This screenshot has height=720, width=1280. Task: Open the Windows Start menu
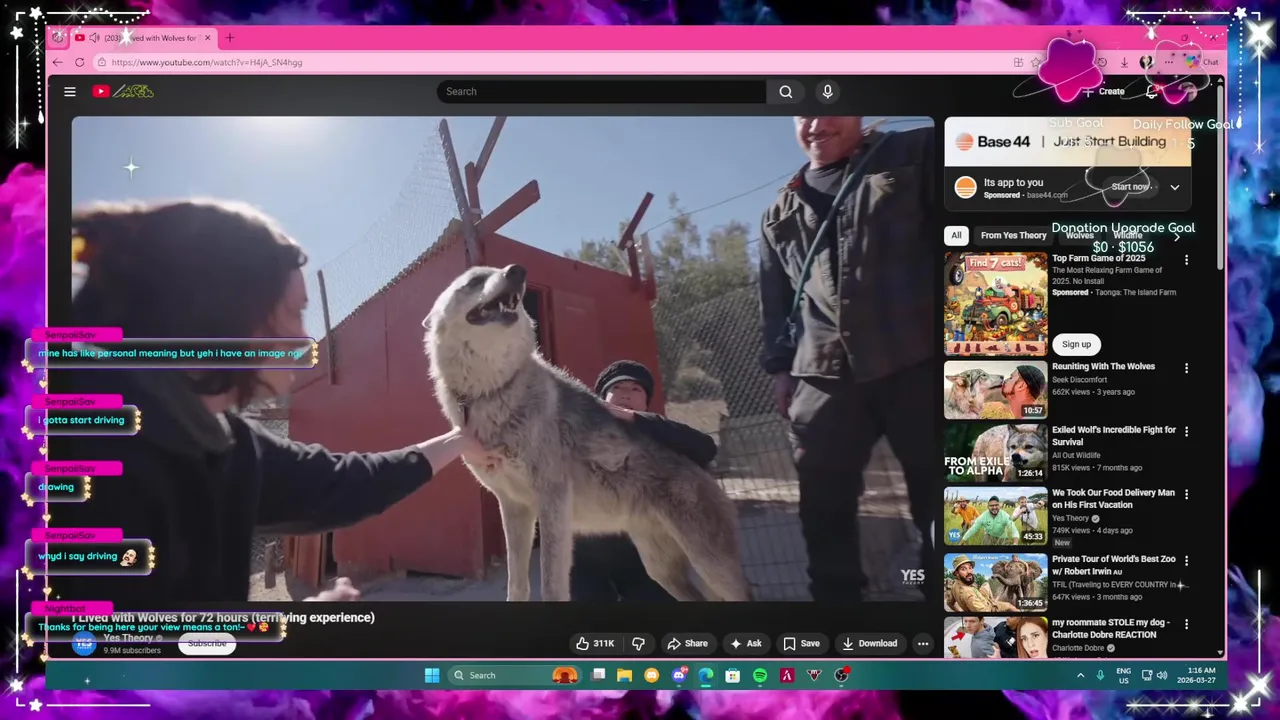click(432, 675)
